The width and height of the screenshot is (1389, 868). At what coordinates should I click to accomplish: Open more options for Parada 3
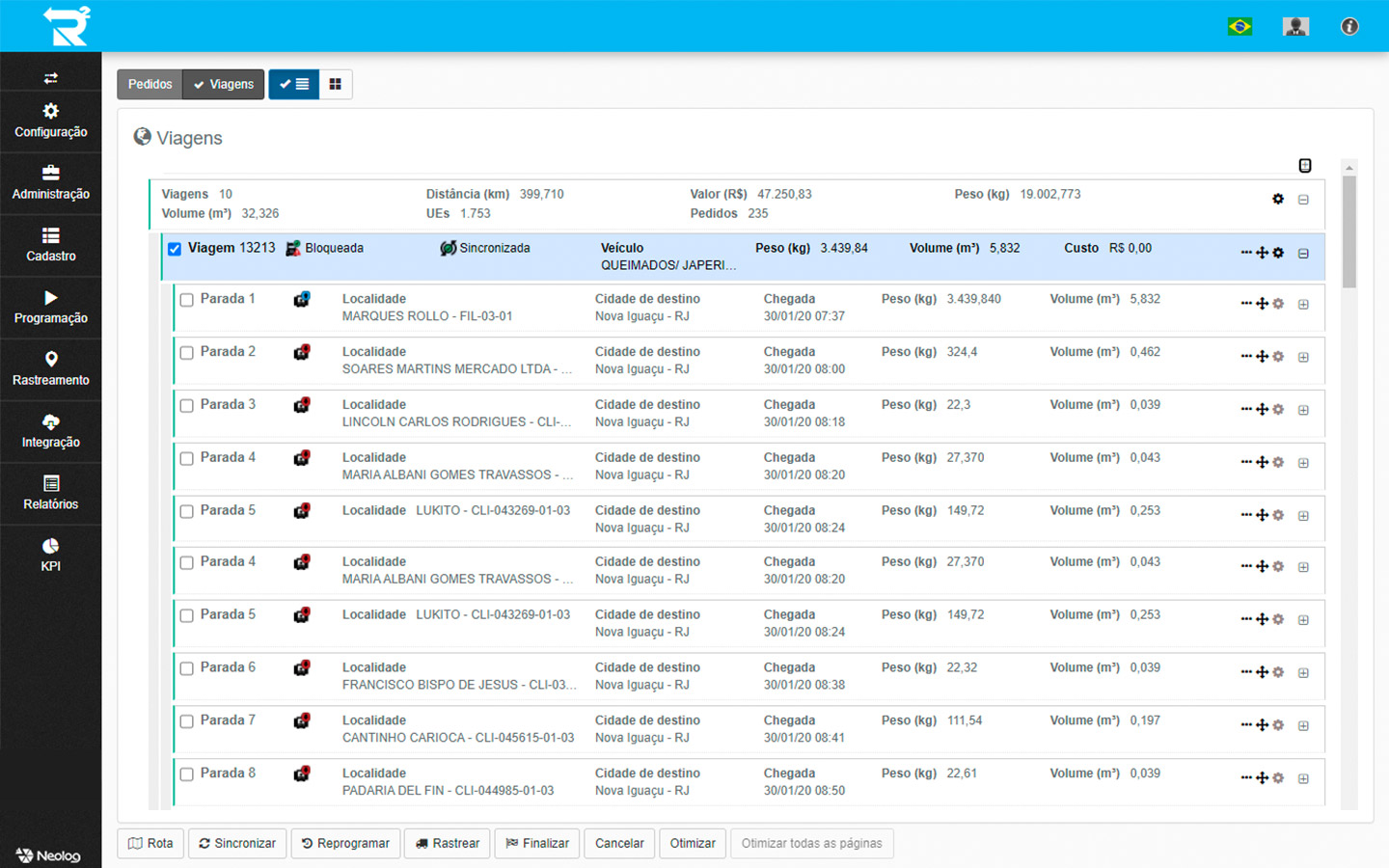(1246, 409)
